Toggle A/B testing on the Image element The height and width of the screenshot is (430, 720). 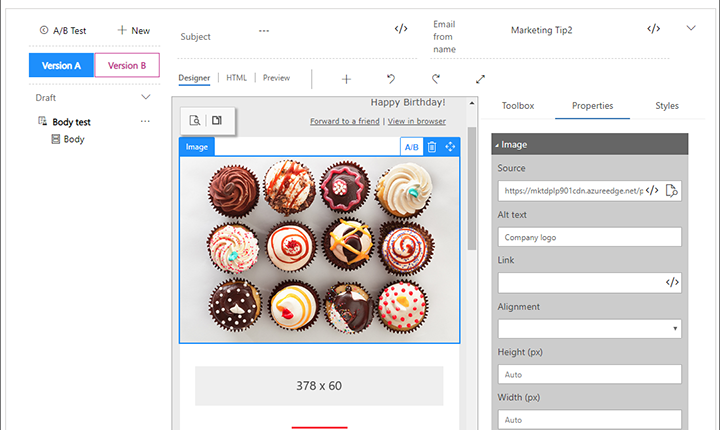(411, 147)
